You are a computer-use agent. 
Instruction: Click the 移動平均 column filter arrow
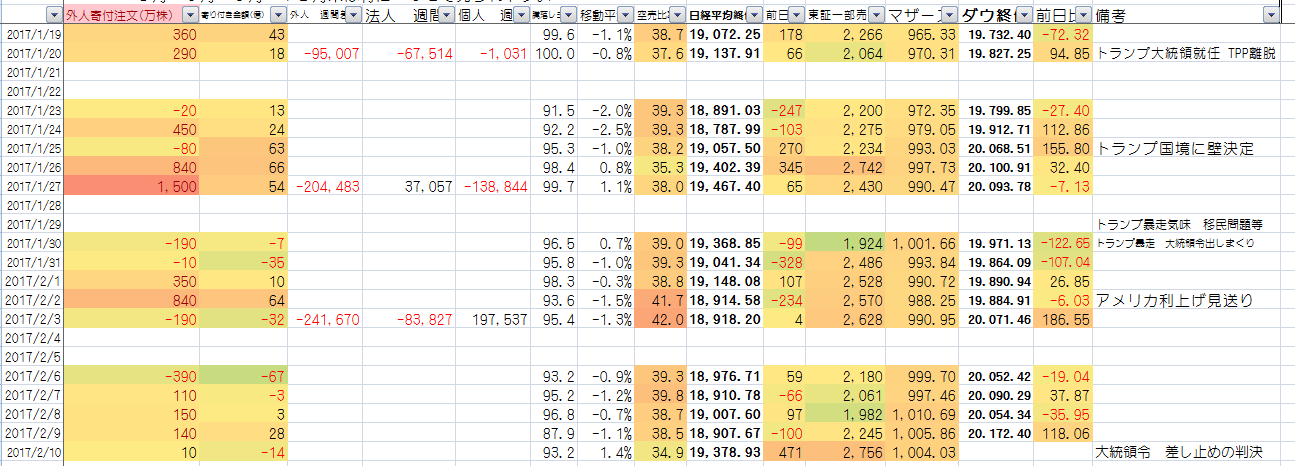pos(624,16)
